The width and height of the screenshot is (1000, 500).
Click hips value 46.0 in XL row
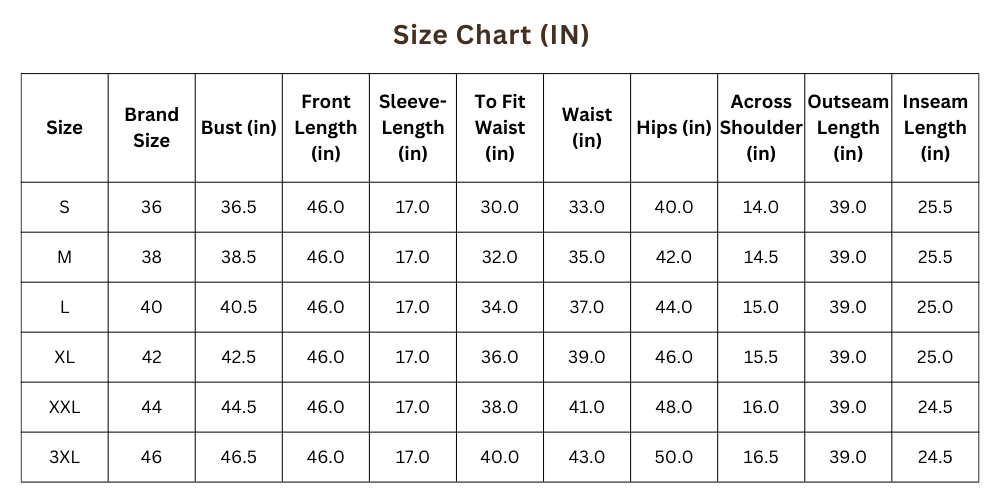(673, 357)
